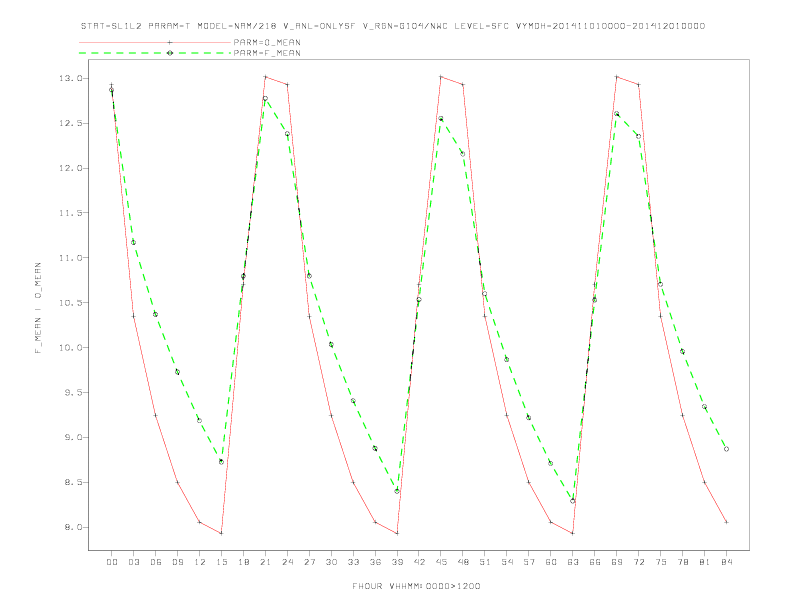Viewport: 792px width, 612px height.
Task: Click the O_MEAN plus marker at hour 12
Action: [x=200, y=522]
